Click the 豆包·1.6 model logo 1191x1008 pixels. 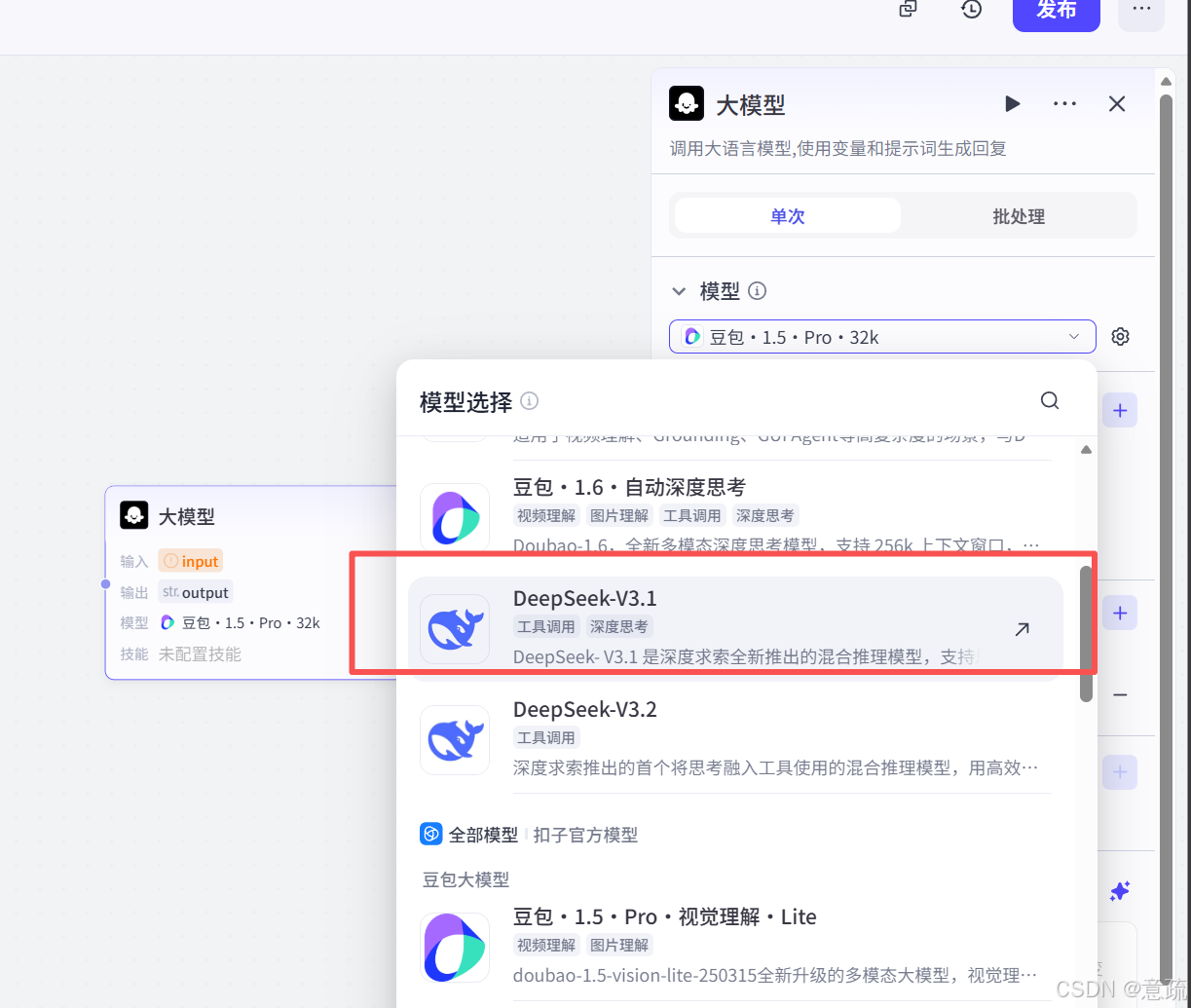(455, 517)
